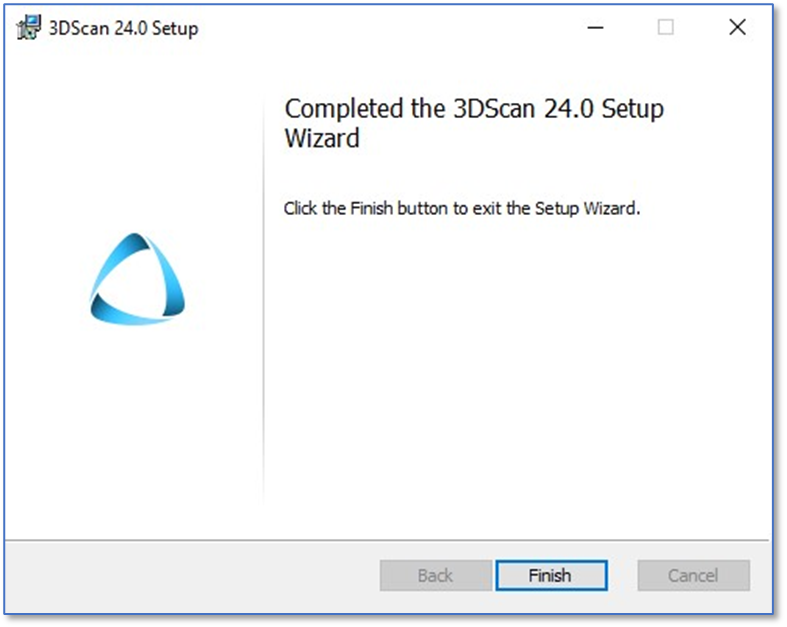787x627 pixels.
Task: Click the horizontal separator above the buttons
Action: tap(386, 540)
